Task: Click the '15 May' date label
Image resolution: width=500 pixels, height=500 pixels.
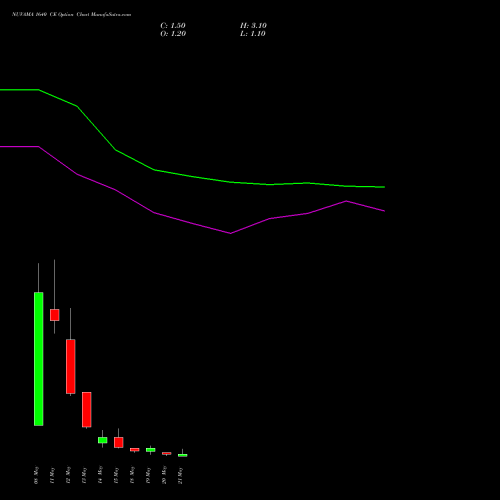Action: click(x=116, y=475)
